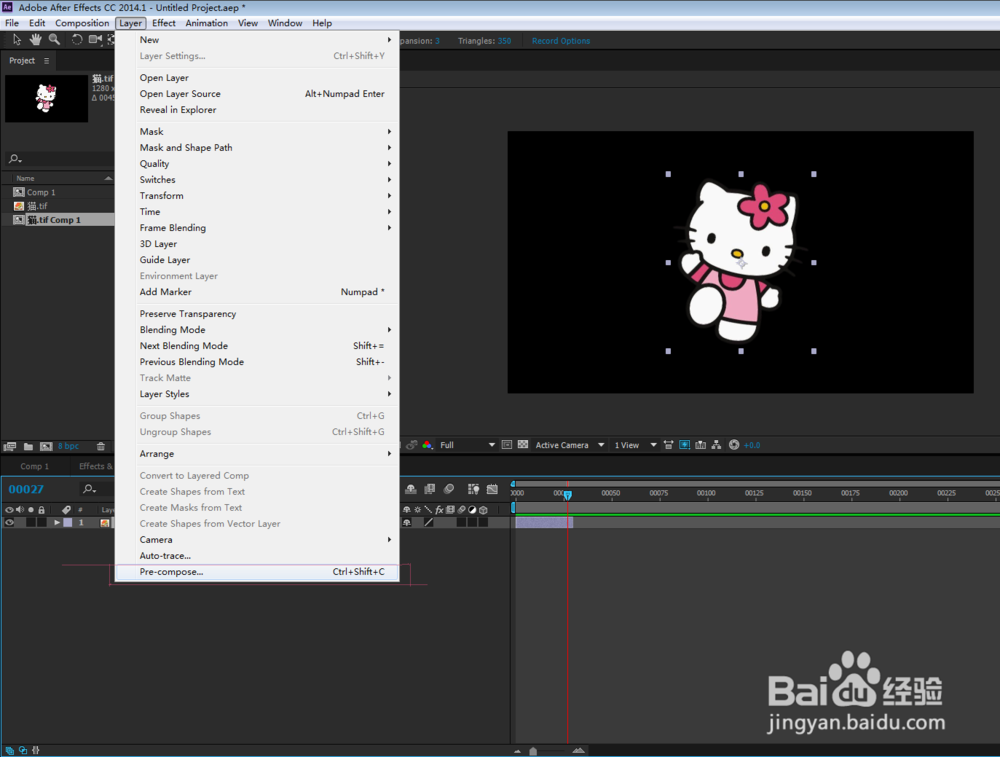Toggle layer 1 shy switch
Screen dimensions: 1000x757
pos(407,522)
